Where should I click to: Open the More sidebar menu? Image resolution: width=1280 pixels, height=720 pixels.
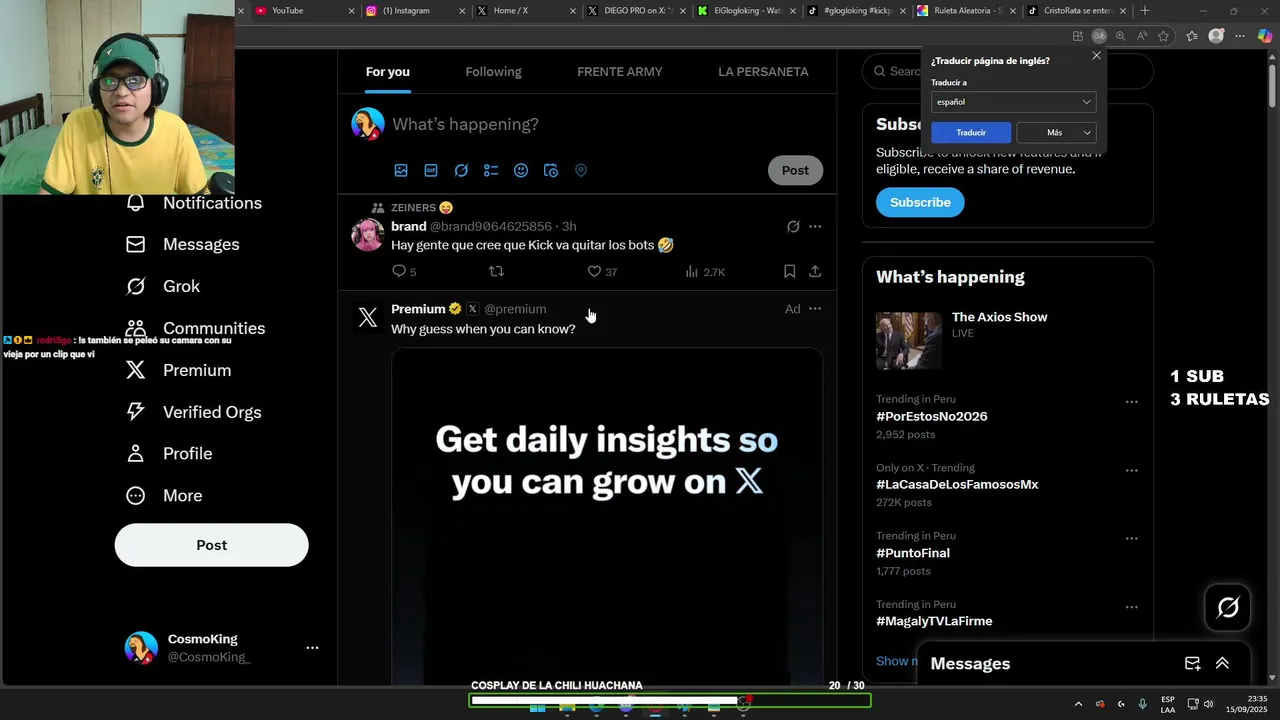click(164, 496)
